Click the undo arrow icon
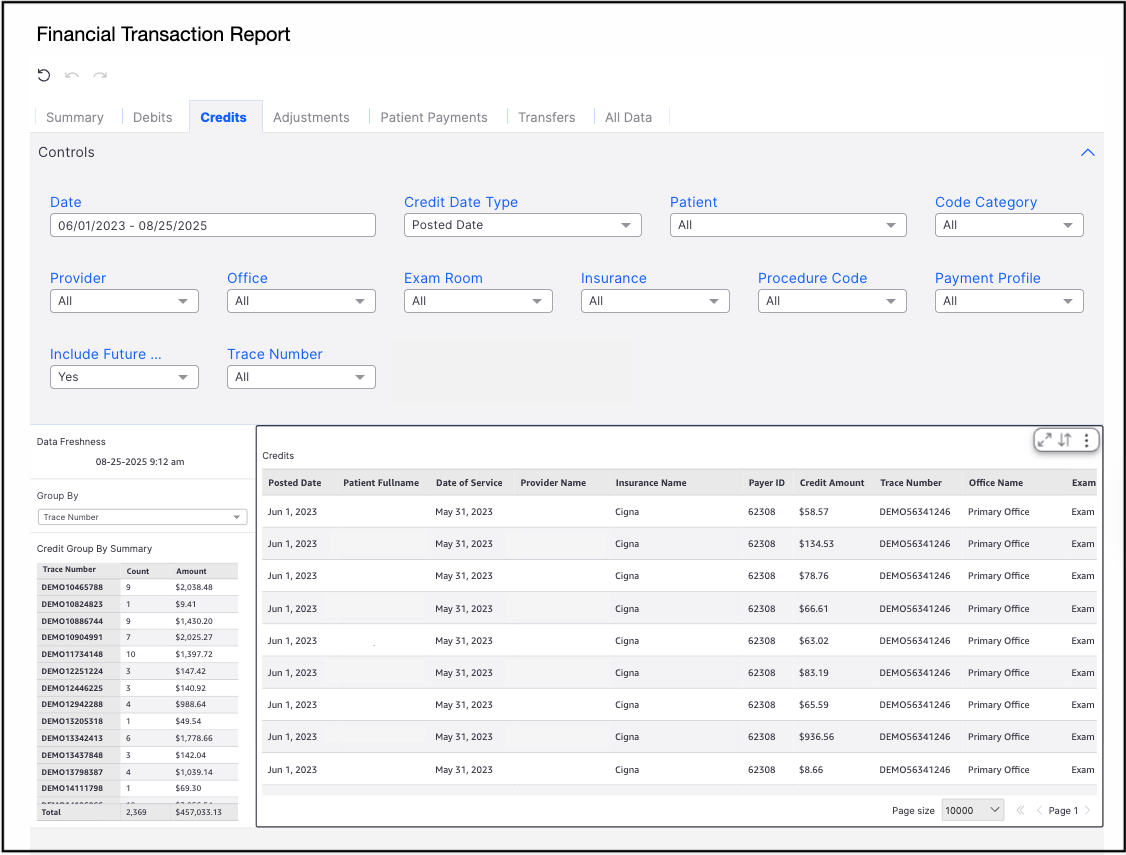This screenshot has height=855, width=1126. [x=72, y=75]
